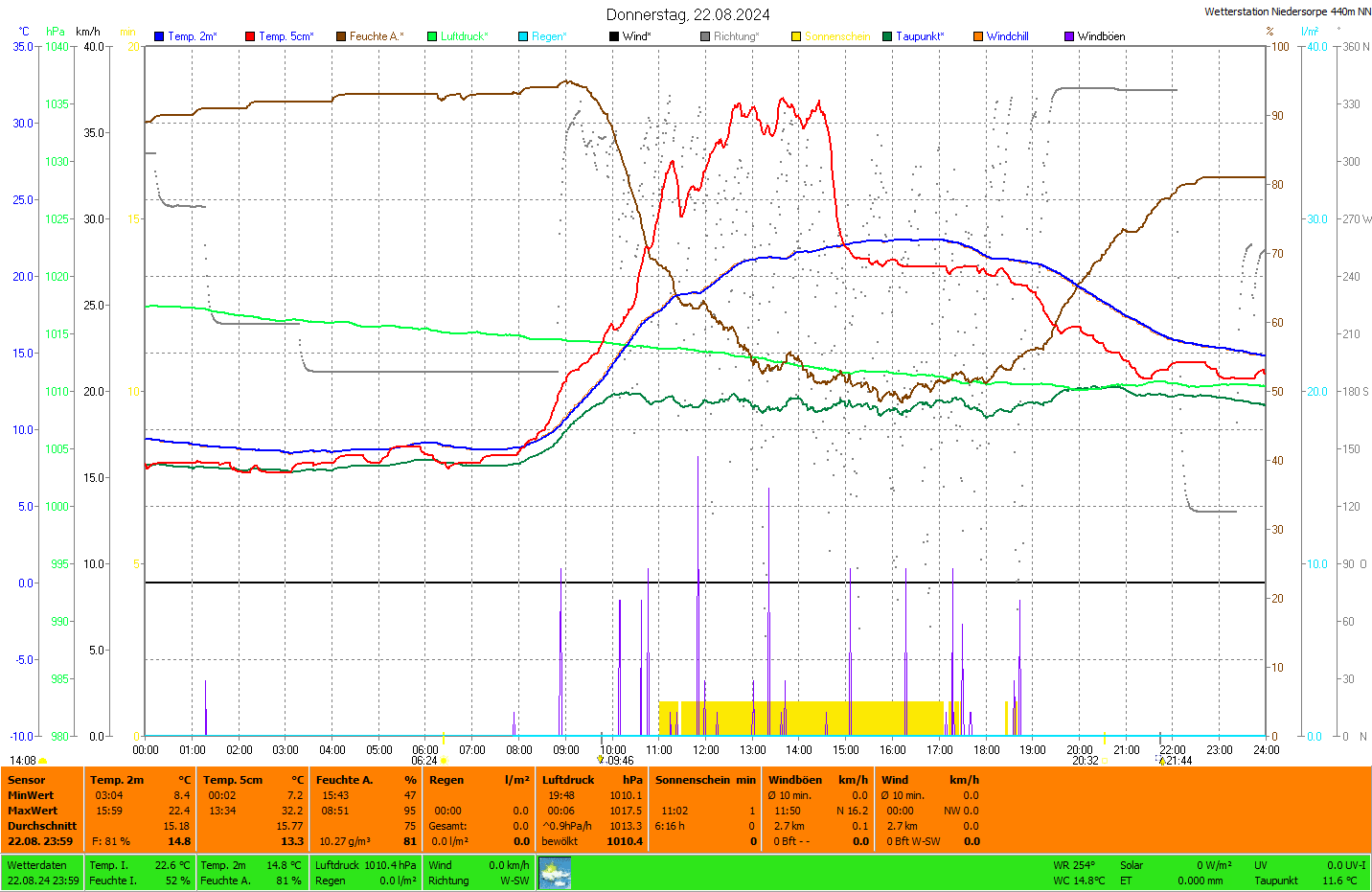This screenshot has height=892, width=1372.
Task: Click the Wetterdaten cell in the green bar
Action: click(x=37, y=865)
